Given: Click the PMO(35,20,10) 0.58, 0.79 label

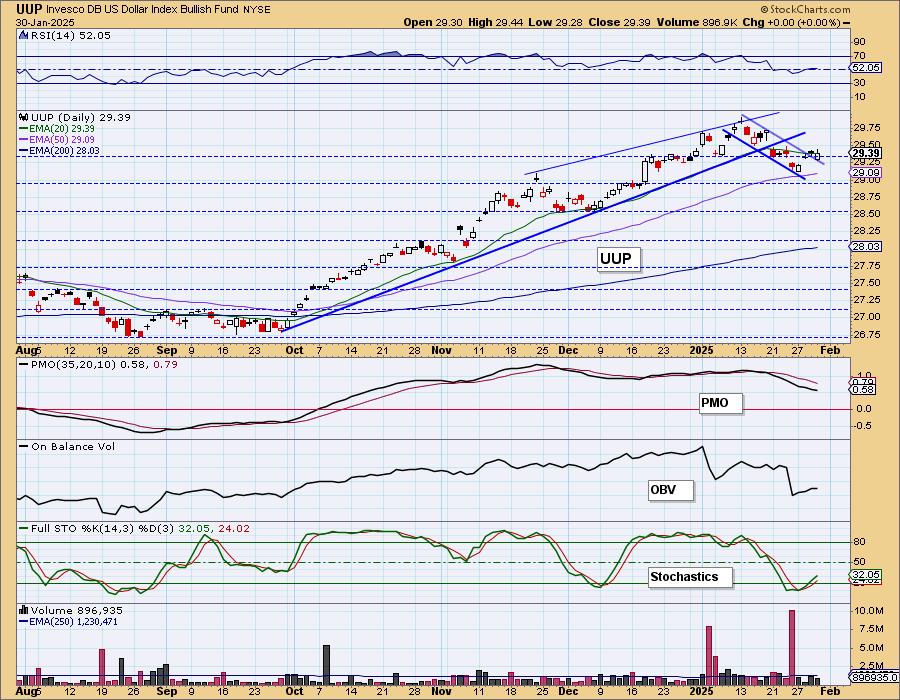Looking at the screenshot, I should click(104, 364).
